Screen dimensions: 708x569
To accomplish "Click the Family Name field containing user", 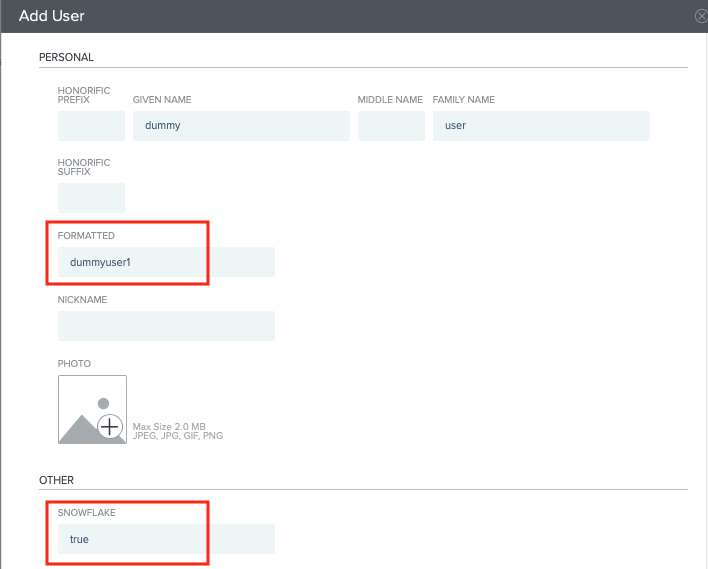I will tap(541, 126).
